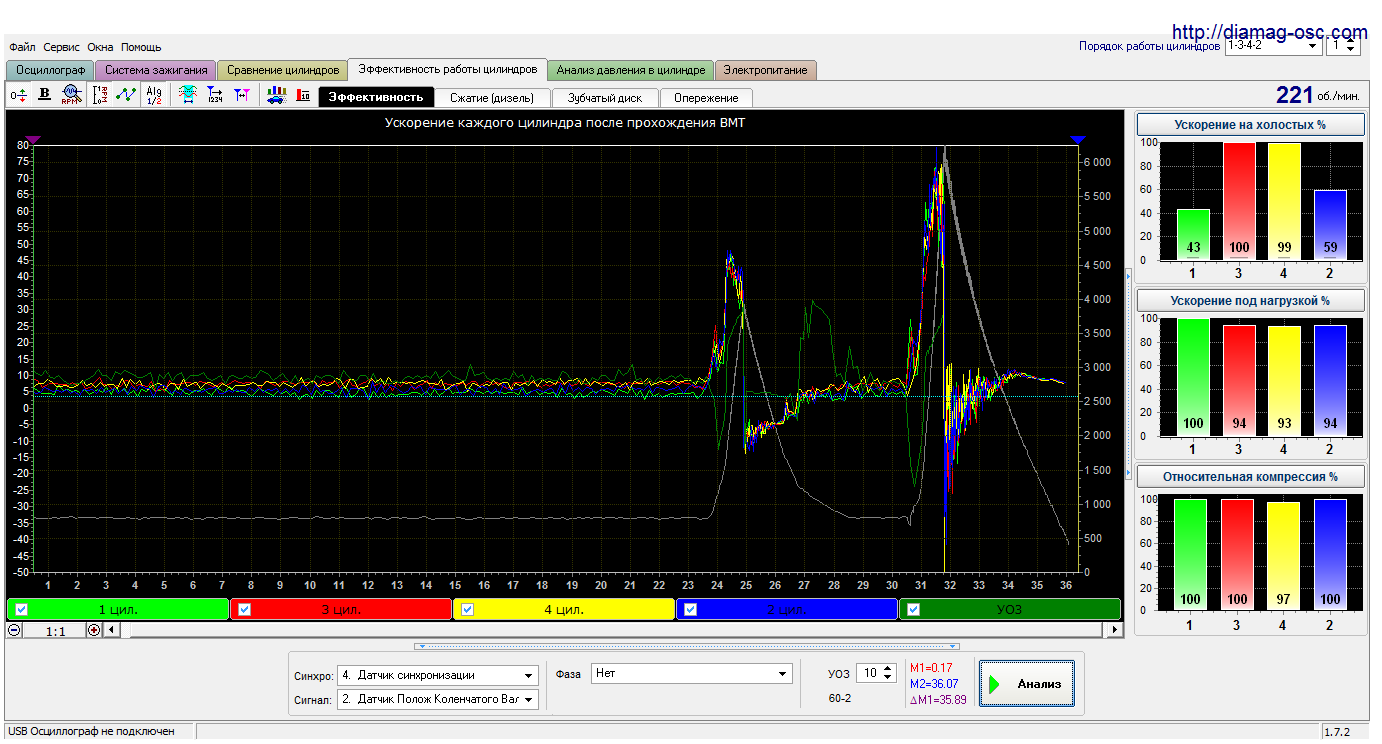The width and height of the screenshot is (1382, 744).
Task: Click the stepper next to cylinder order
Action: click(1352, 45)
